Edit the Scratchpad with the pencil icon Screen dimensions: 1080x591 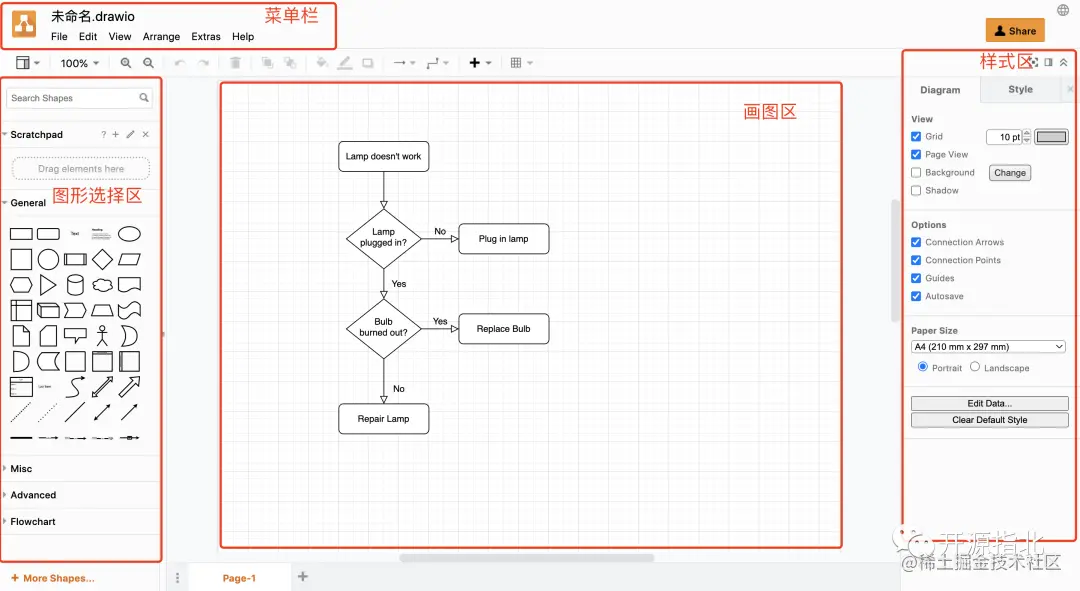129,134
